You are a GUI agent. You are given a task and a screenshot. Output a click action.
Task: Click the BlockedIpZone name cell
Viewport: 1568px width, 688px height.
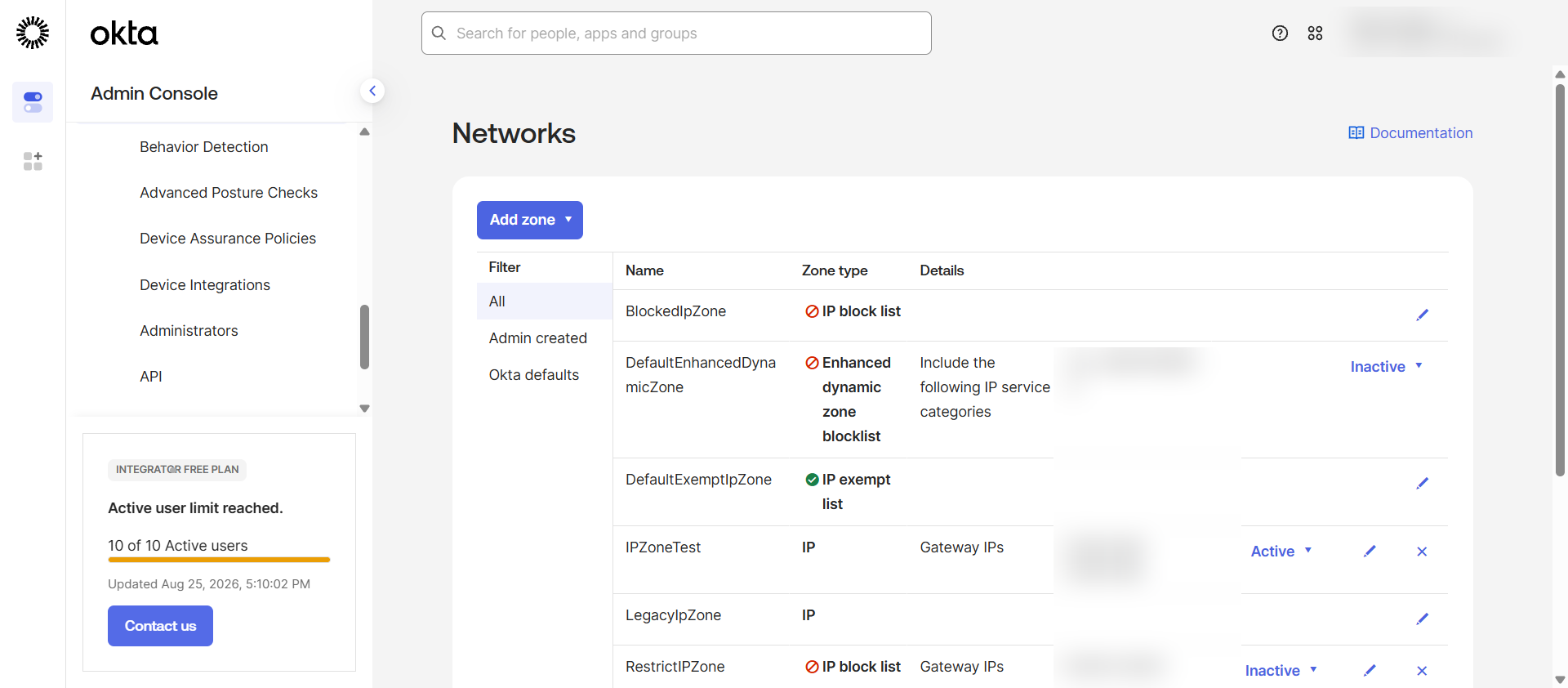pyautogui.click(x=675, y=311)
